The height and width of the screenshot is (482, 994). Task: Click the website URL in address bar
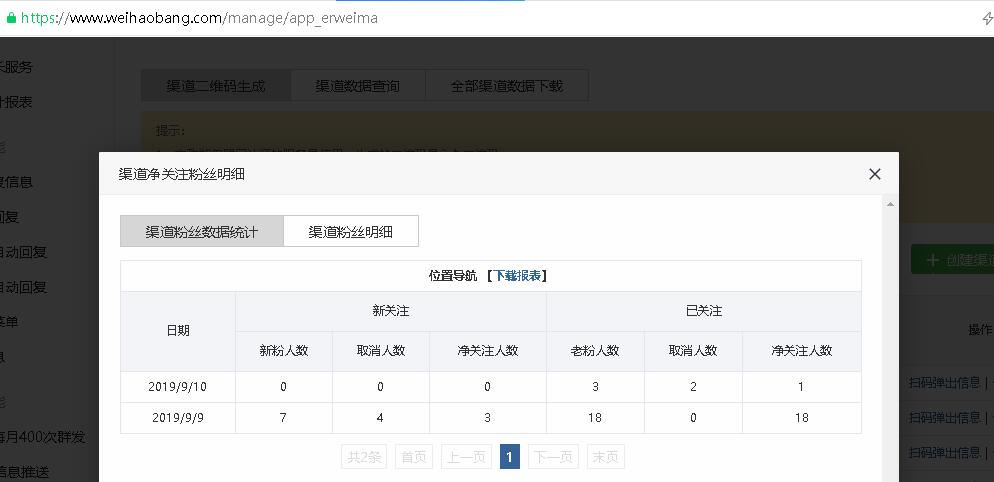click(200, 18)
